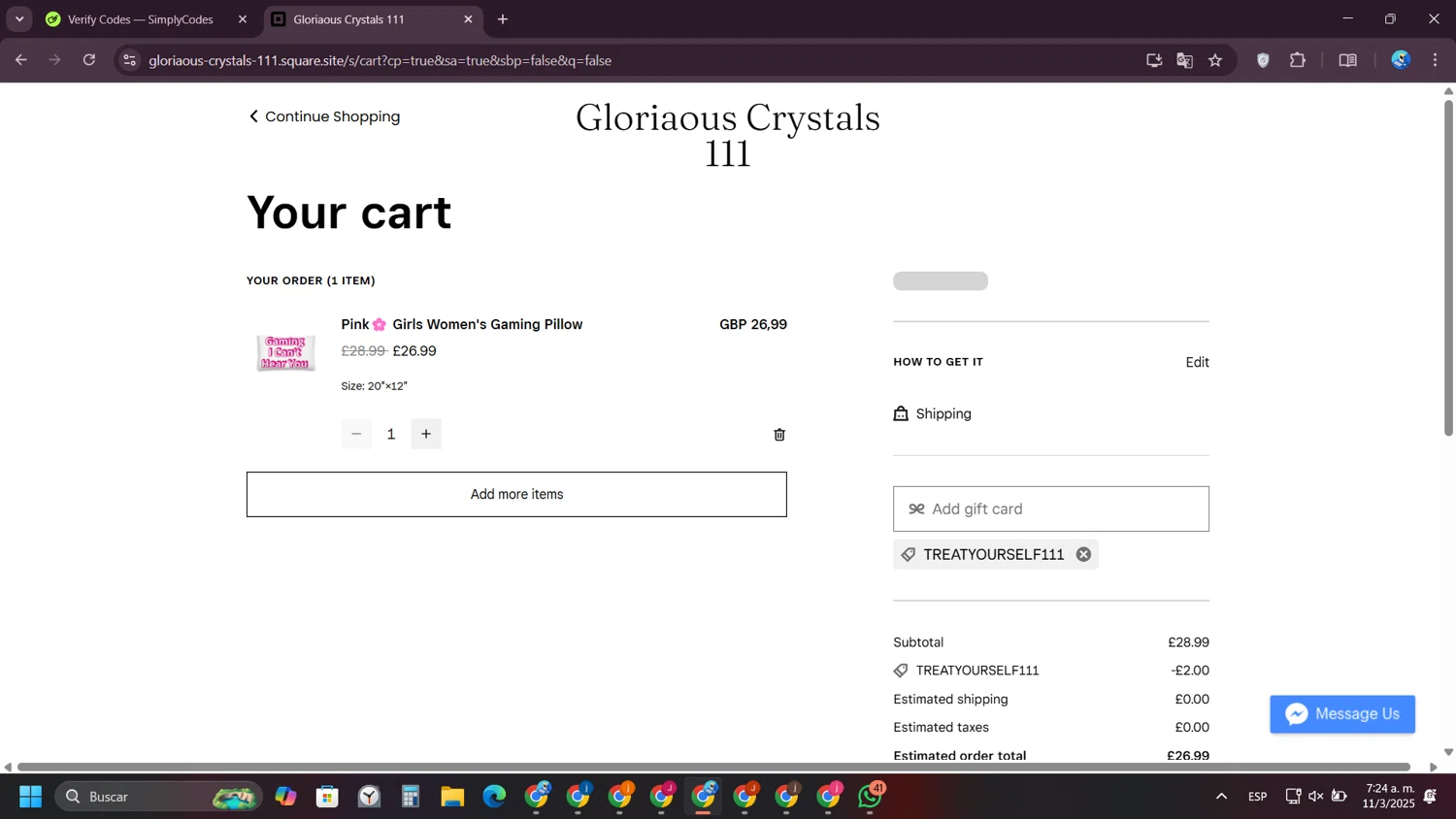Open the Chrome profile avatar
This screenshot has height=819, width=1456.
1401,60
